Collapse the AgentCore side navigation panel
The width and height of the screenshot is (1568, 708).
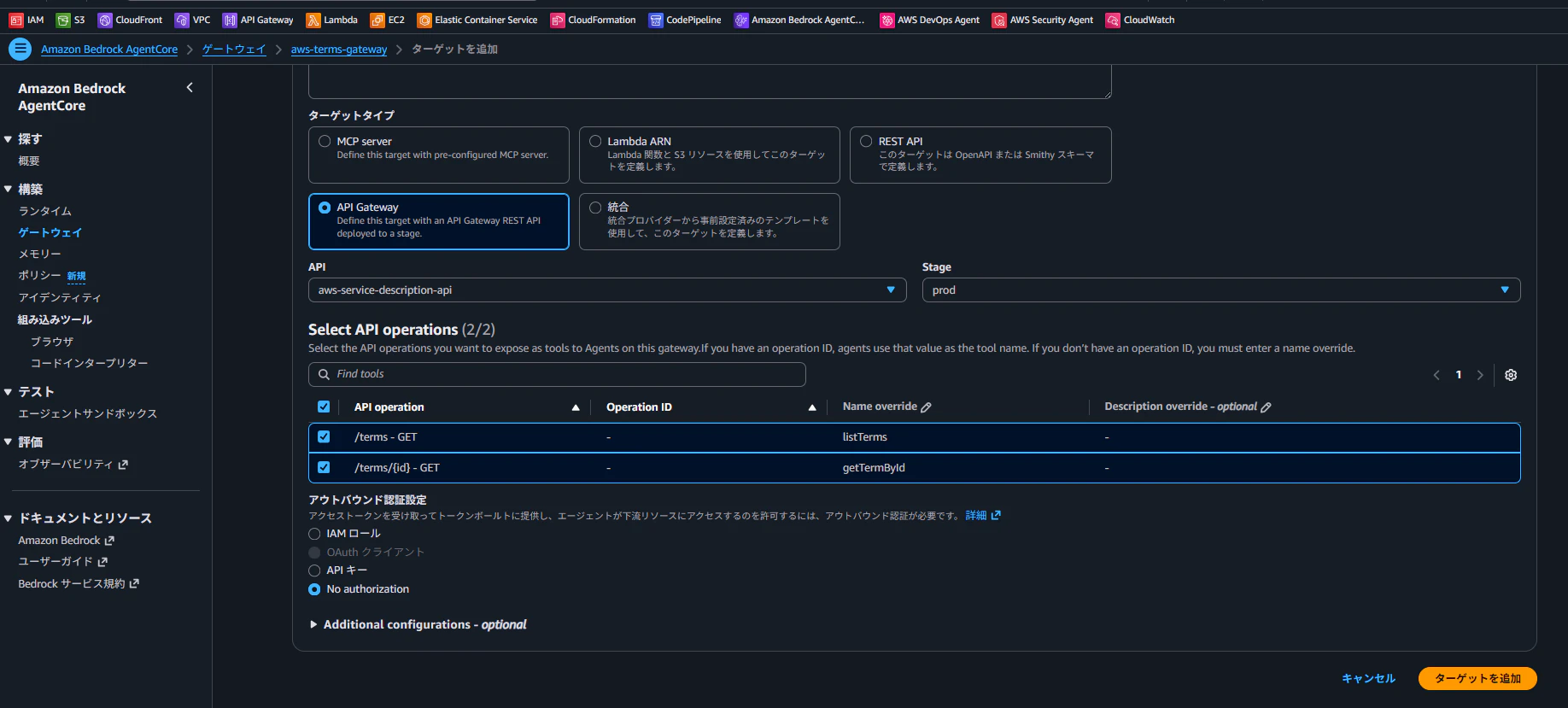(x=190, y=87)
